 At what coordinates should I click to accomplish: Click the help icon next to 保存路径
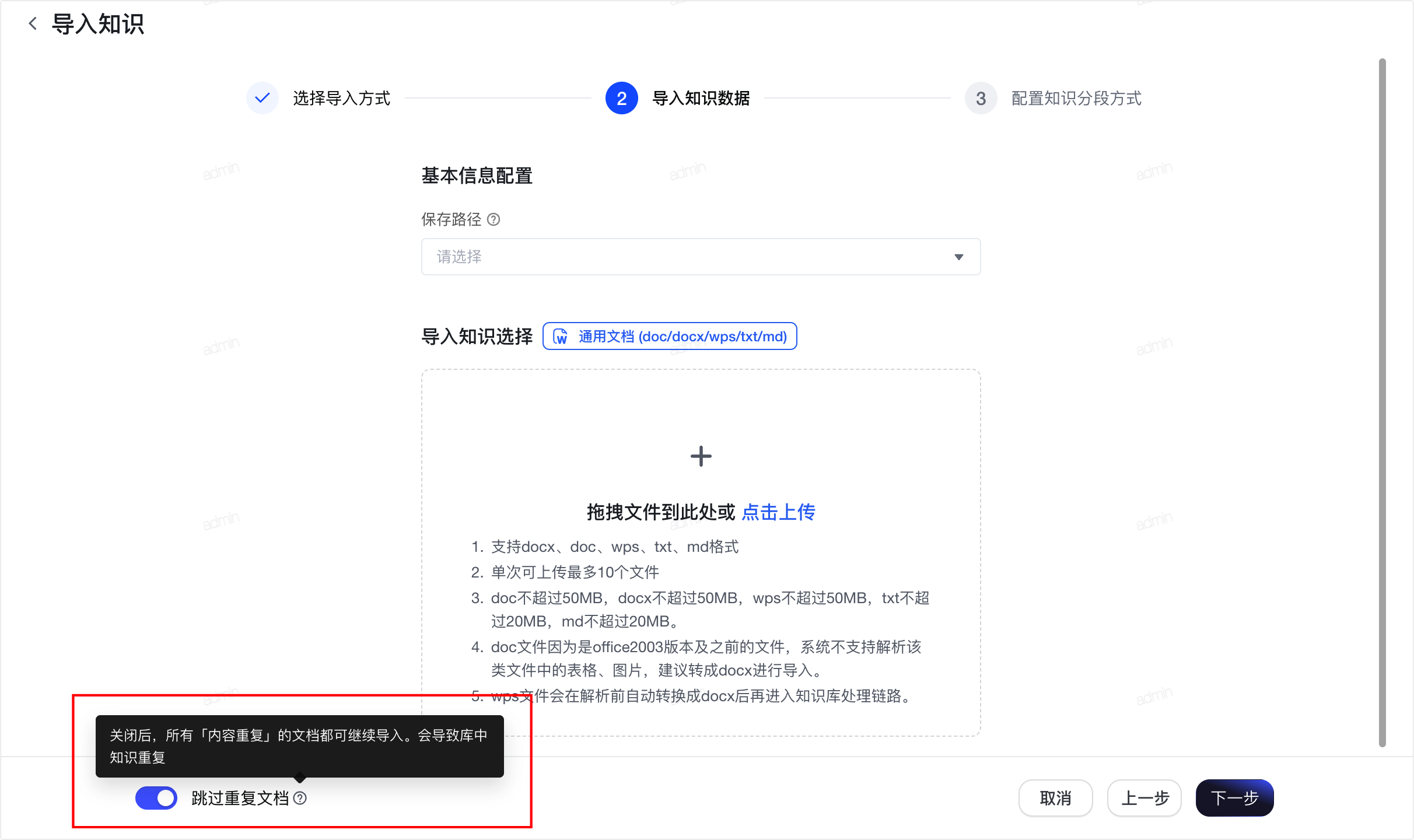click(x=494, y=219)
